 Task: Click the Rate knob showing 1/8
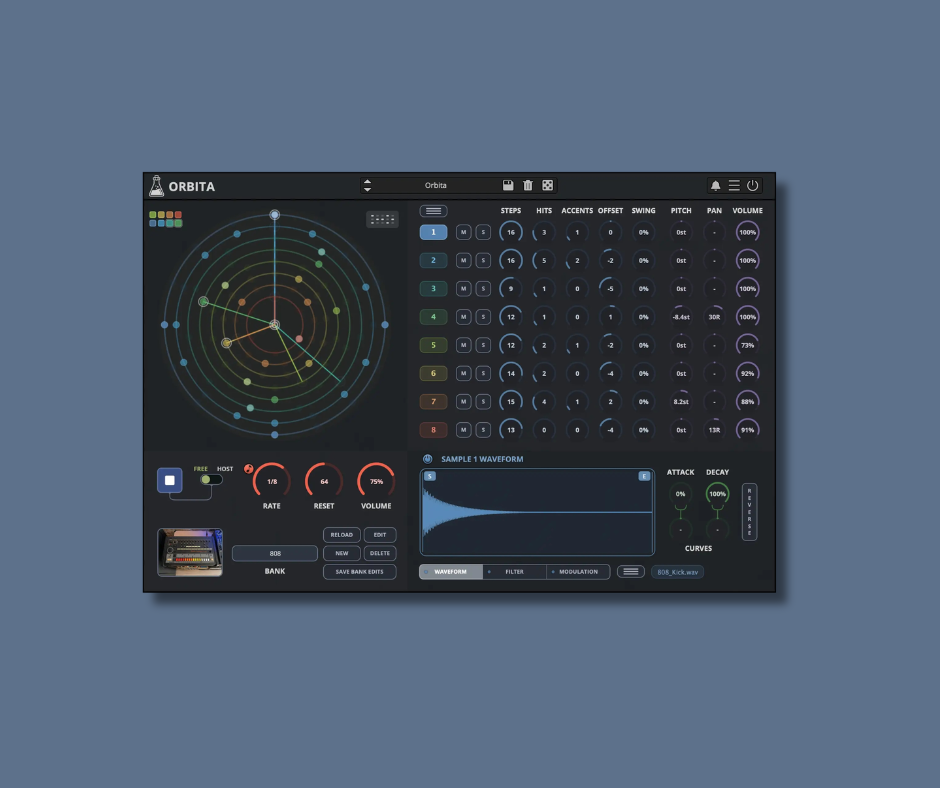point(272,481)
